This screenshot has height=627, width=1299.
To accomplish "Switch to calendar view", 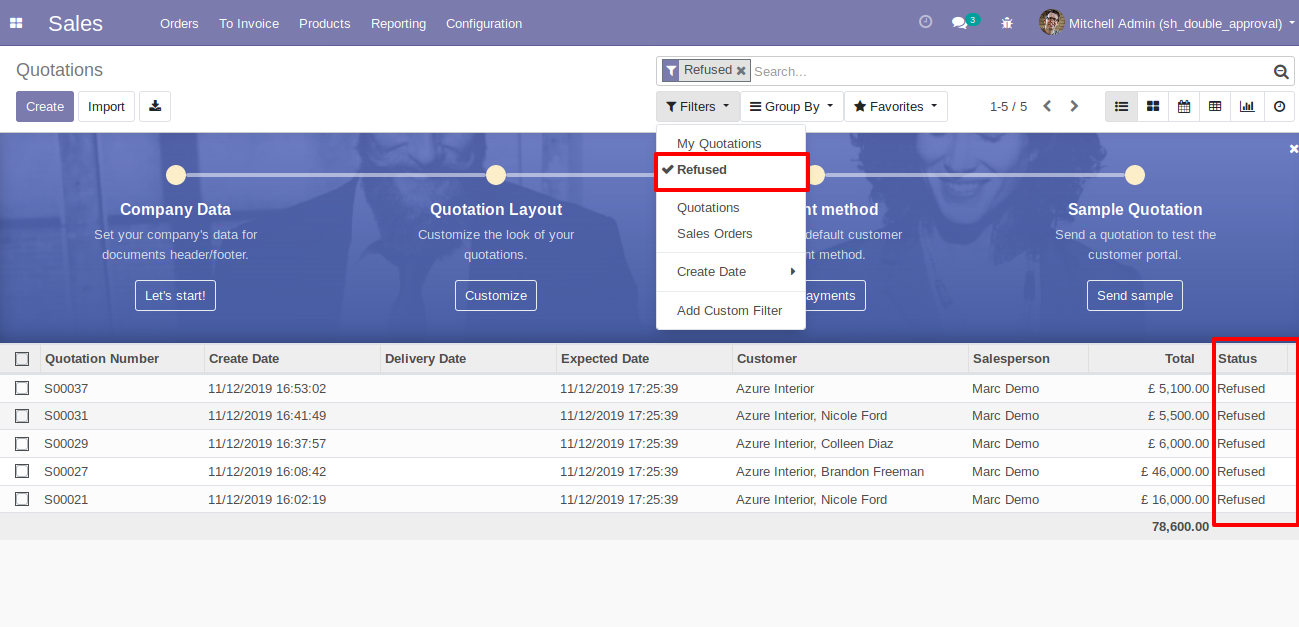I will [x=1184, y=106].
